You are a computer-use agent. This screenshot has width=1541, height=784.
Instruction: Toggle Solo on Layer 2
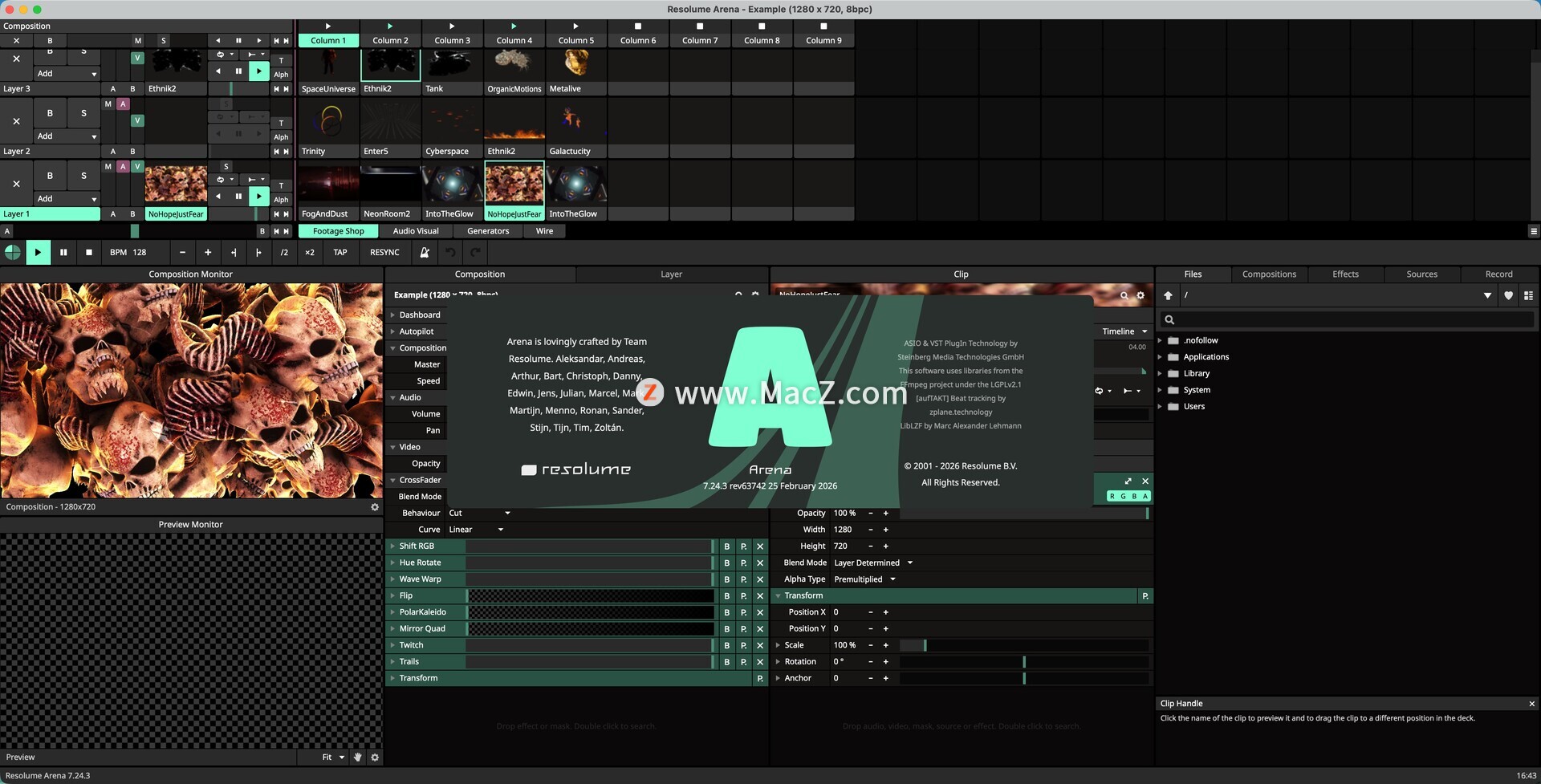pos(83,113)
